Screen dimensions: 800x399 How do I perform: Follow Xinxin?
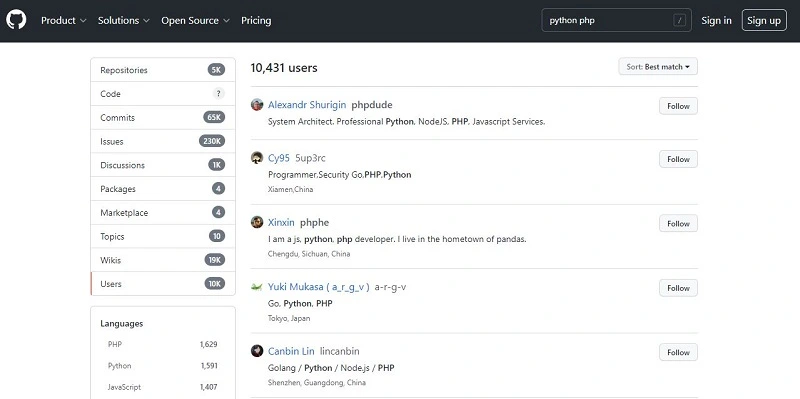tap(678, 223)
